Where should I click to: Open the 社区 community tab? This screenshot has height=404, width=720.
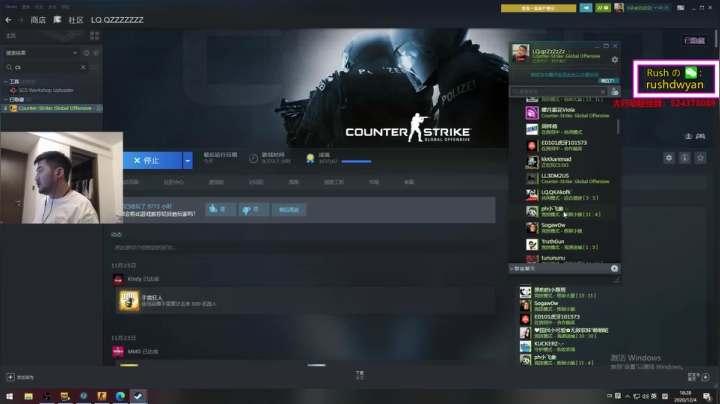click(76, 20)
